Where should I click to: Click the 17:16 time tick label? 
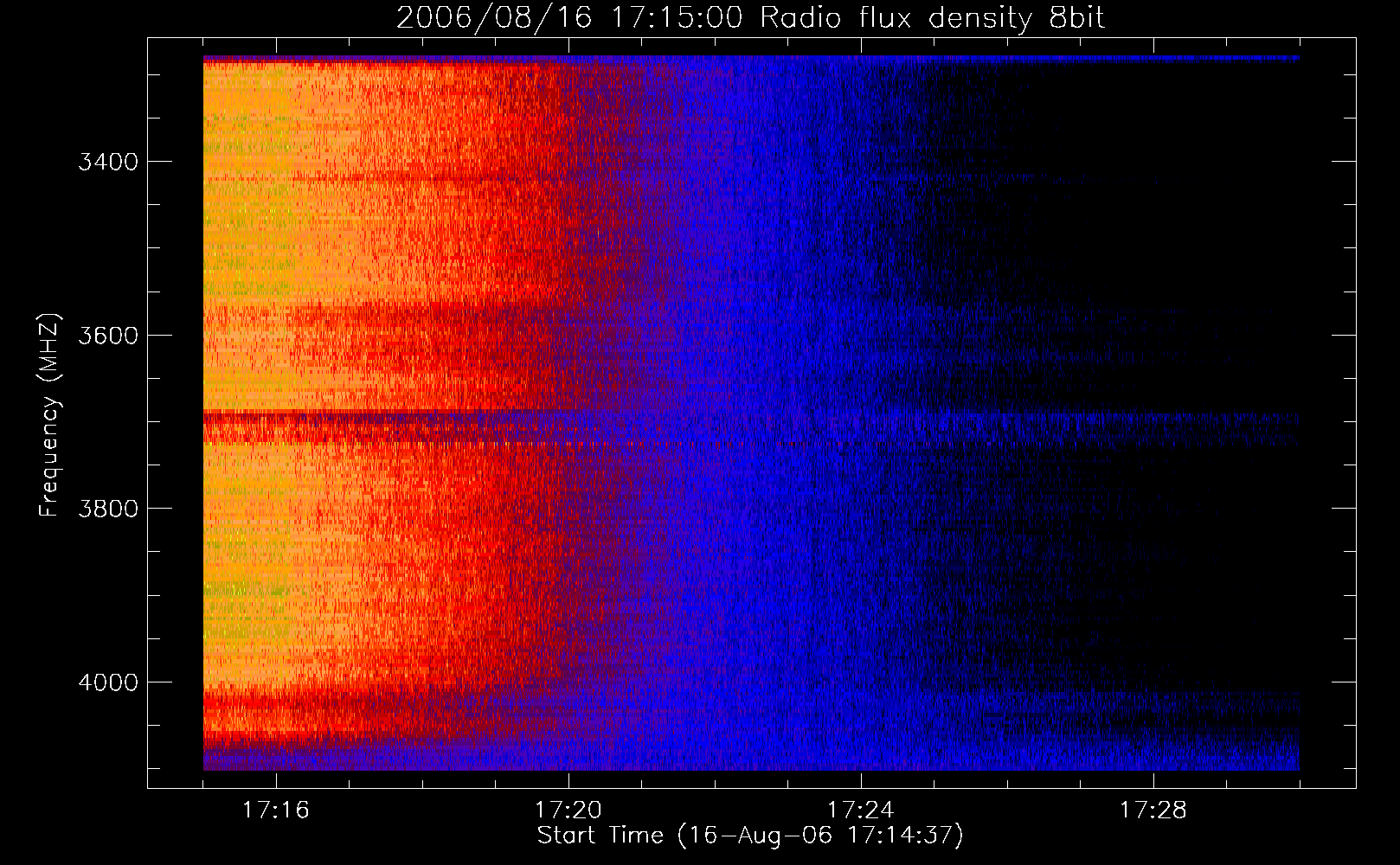coord(275,811)
